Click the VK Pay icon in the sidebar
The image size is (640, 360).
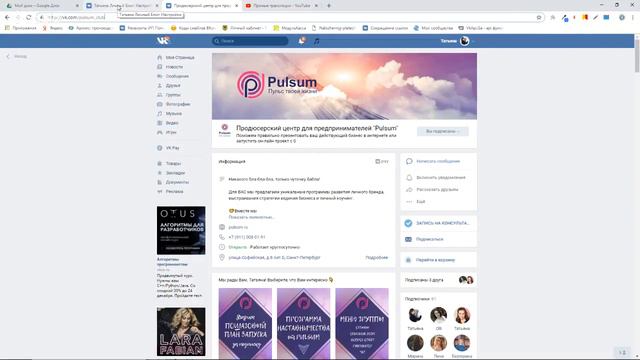[x=160, y=148]
